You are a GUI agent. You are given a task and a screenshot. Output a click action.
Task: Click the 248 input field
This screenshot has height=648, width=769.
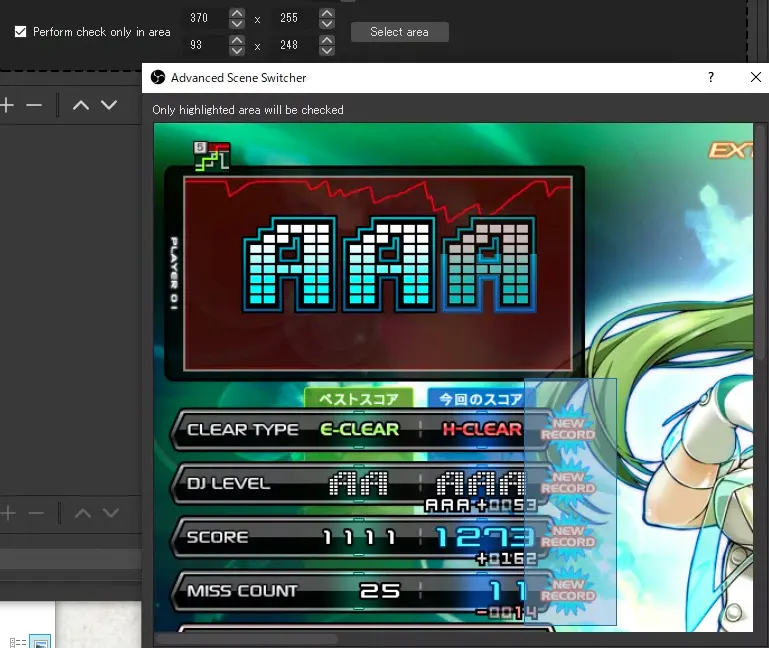[296, 45]
